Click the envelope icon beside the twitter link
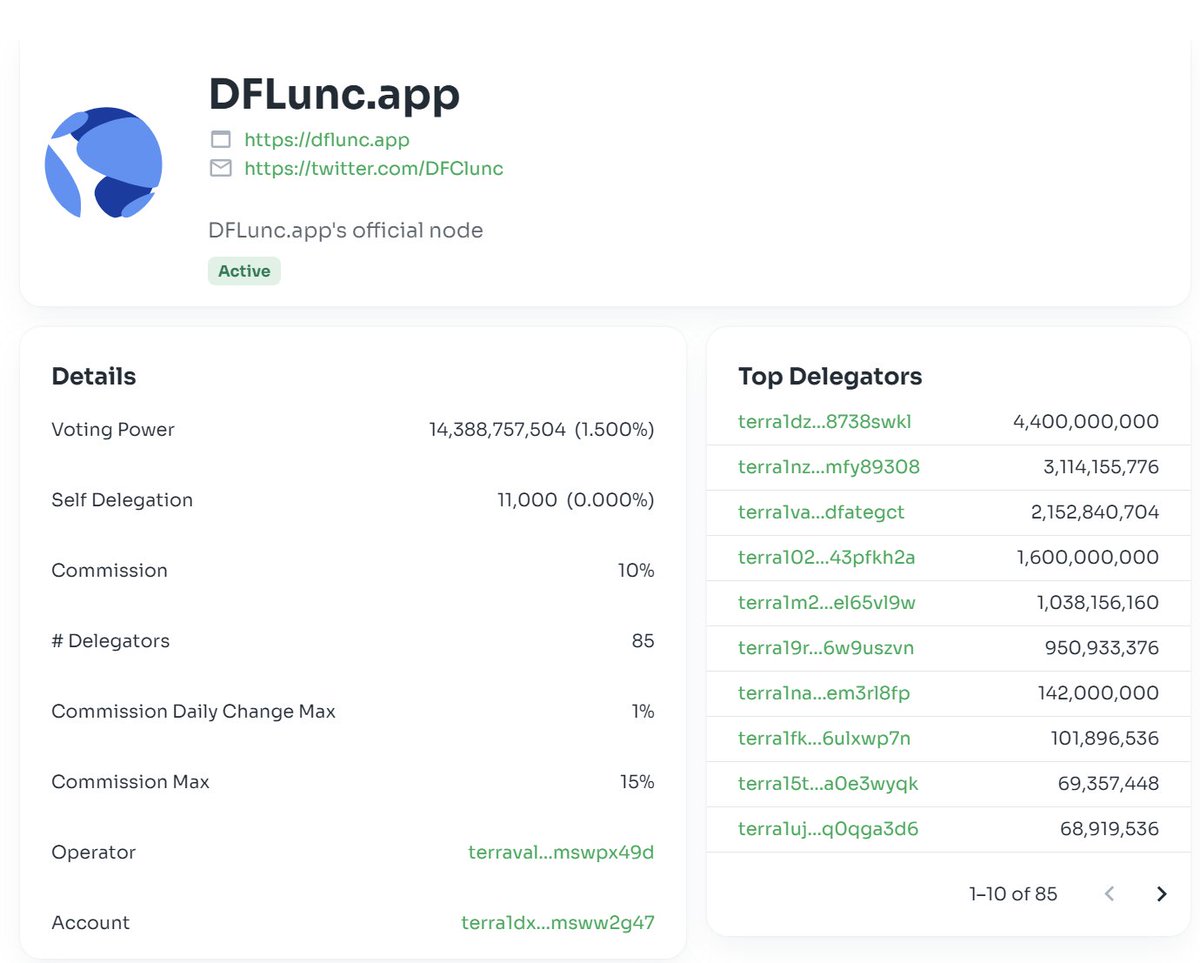Image resolution: width=1200 pixels, height=963 pixels. (x=220, y=168)
